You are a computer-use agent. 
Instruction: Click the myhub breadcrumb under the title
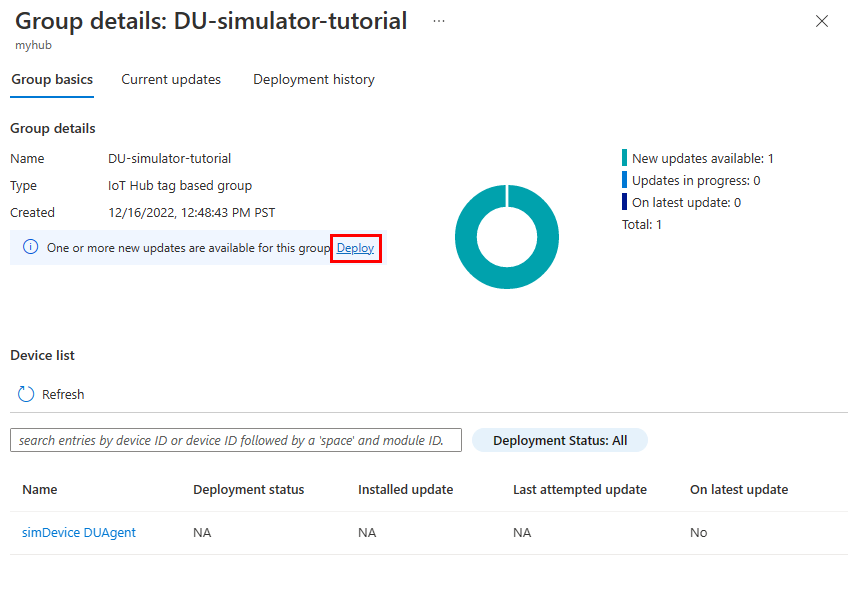tap(33, 44)
